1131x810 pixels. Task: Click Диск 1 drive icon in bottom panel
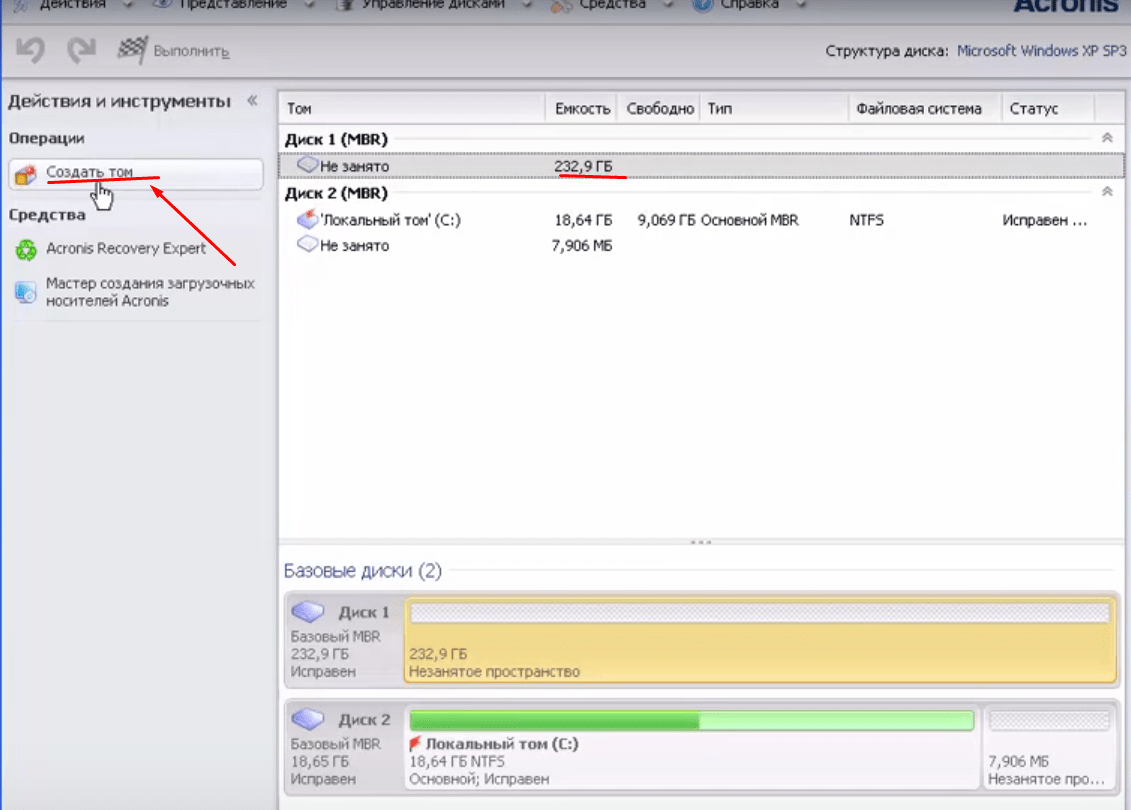309,611
